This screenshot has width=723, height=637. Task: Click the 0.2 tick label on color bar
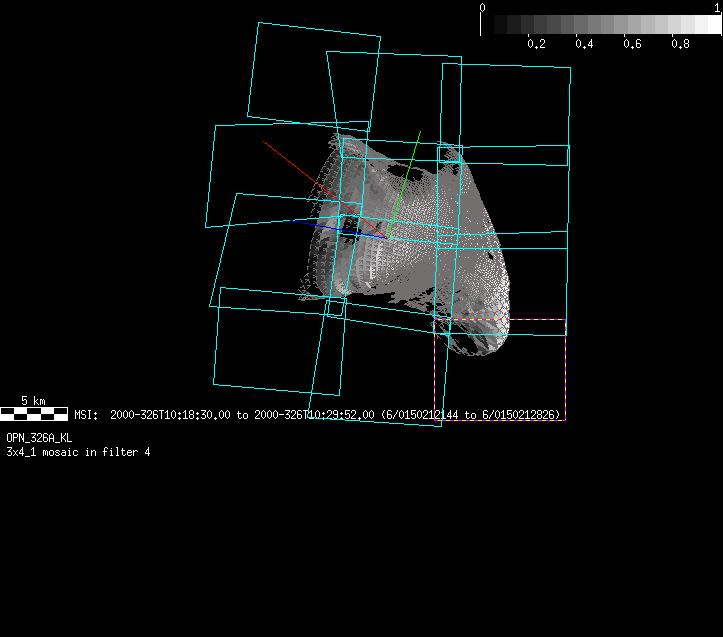tap(536, 44)
